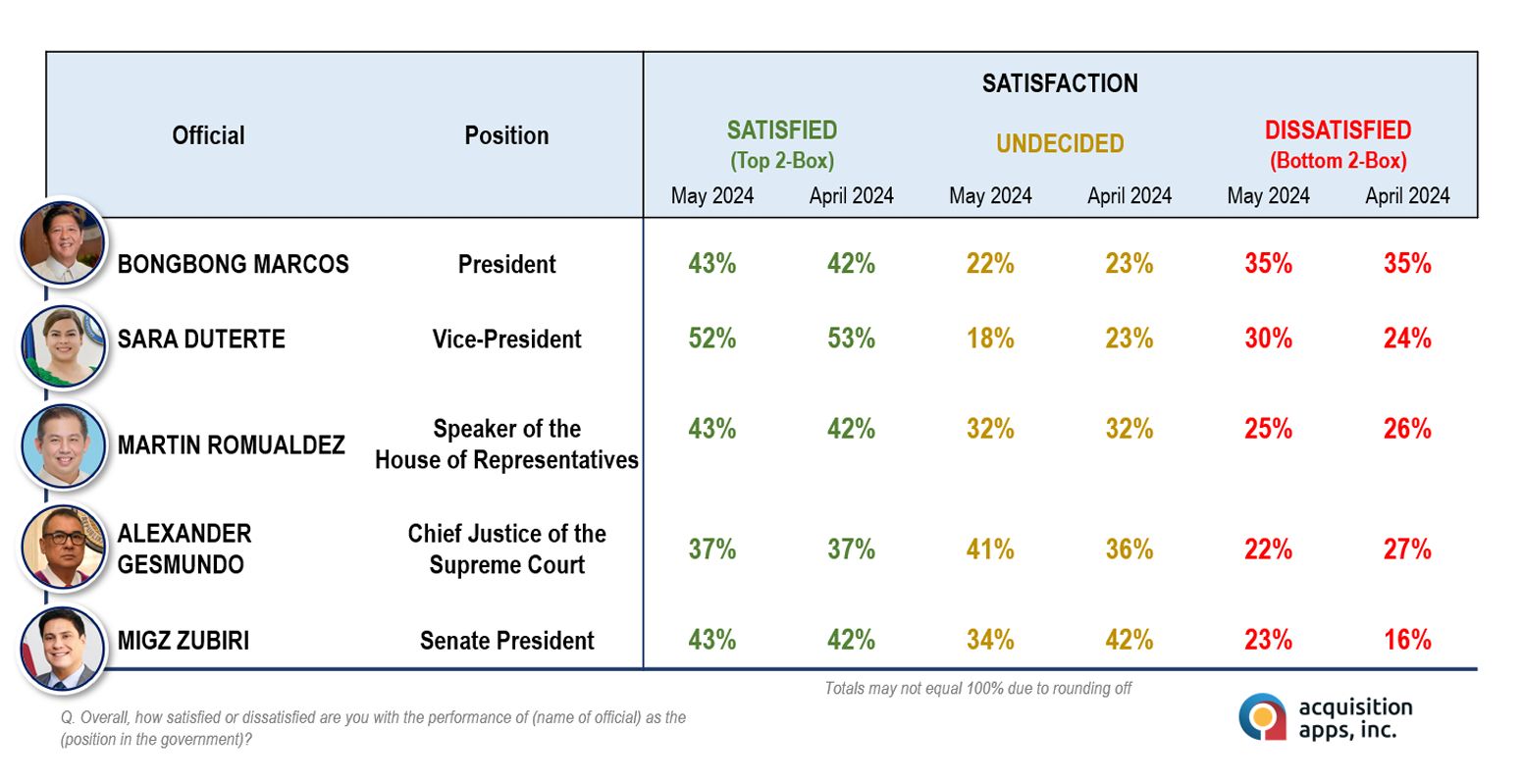Click the Senate President position label

coord(506,641)
